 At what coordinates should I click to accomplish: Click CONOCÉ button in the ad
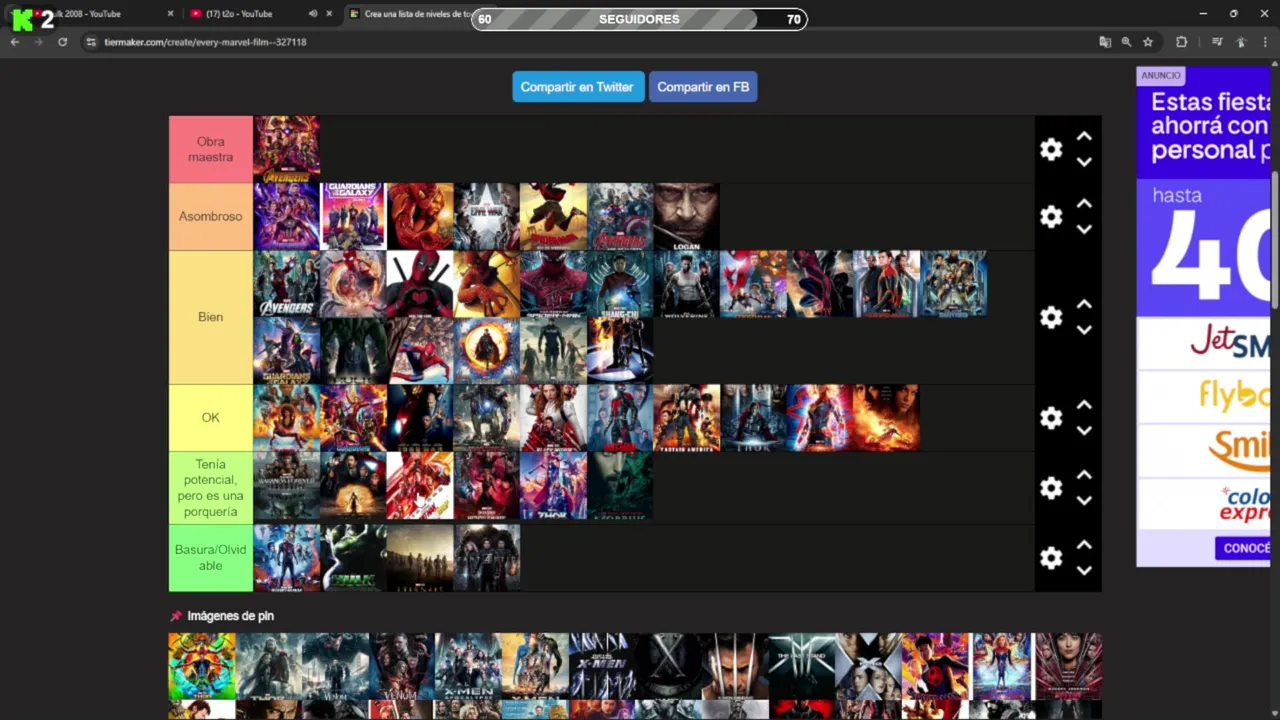pyautogui.click(x=1243, y=548)
